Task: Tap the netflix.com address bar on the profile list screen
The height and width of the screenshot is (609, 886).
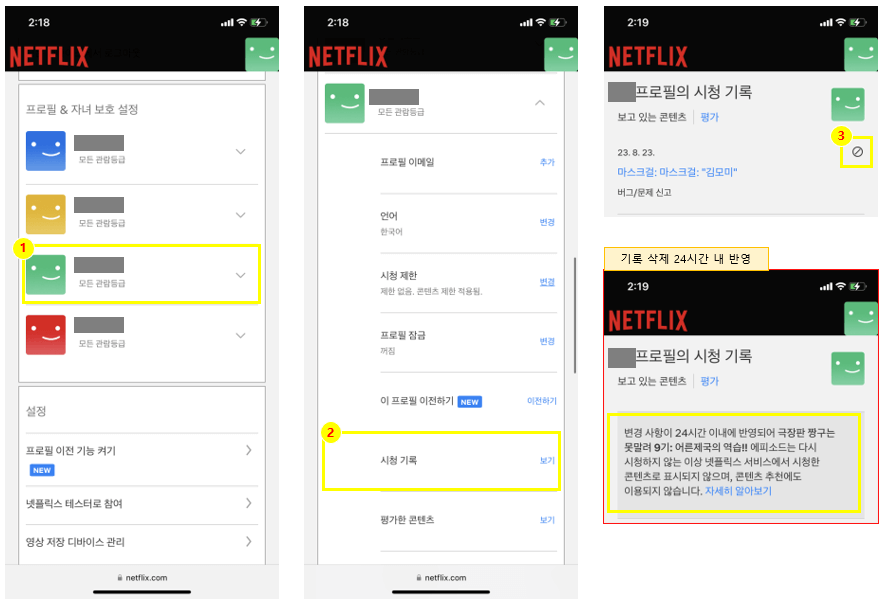Action: click(x=142, y=577)
